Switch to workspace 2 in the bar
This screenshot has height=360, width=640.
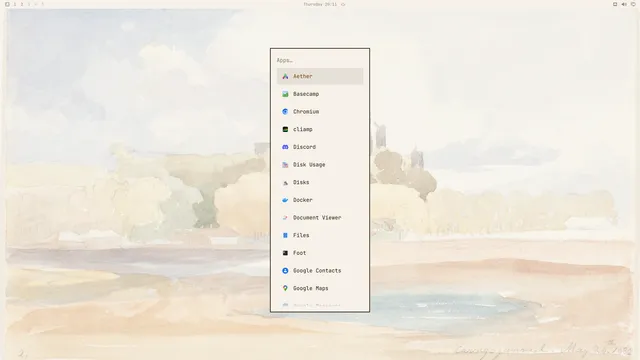22,4
